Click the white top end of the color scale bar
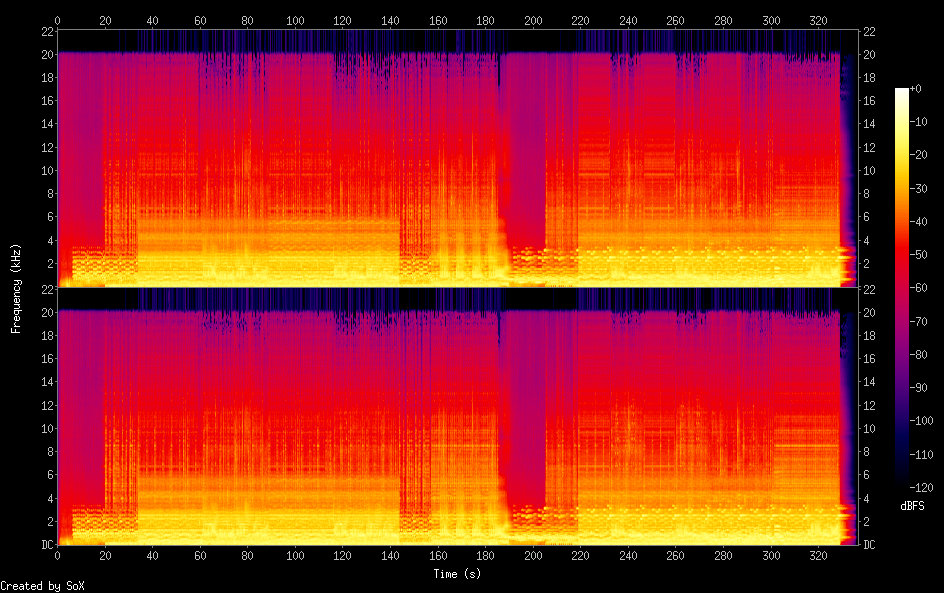This screenshot has width=944, height=593. tap(902, 91)
